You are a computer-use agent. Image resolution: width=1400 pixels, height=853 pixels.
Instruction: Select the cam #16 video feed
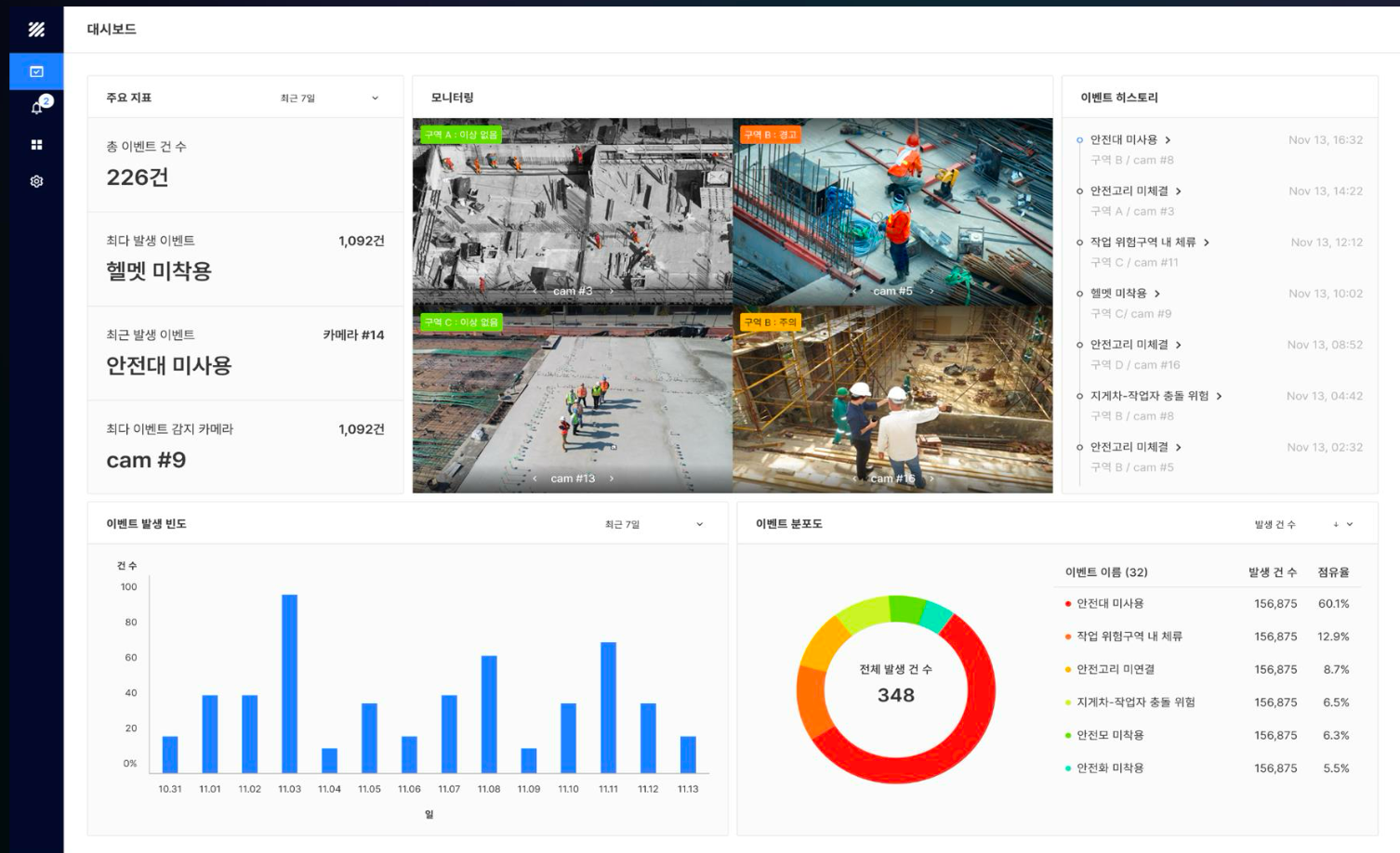[892, 400]
